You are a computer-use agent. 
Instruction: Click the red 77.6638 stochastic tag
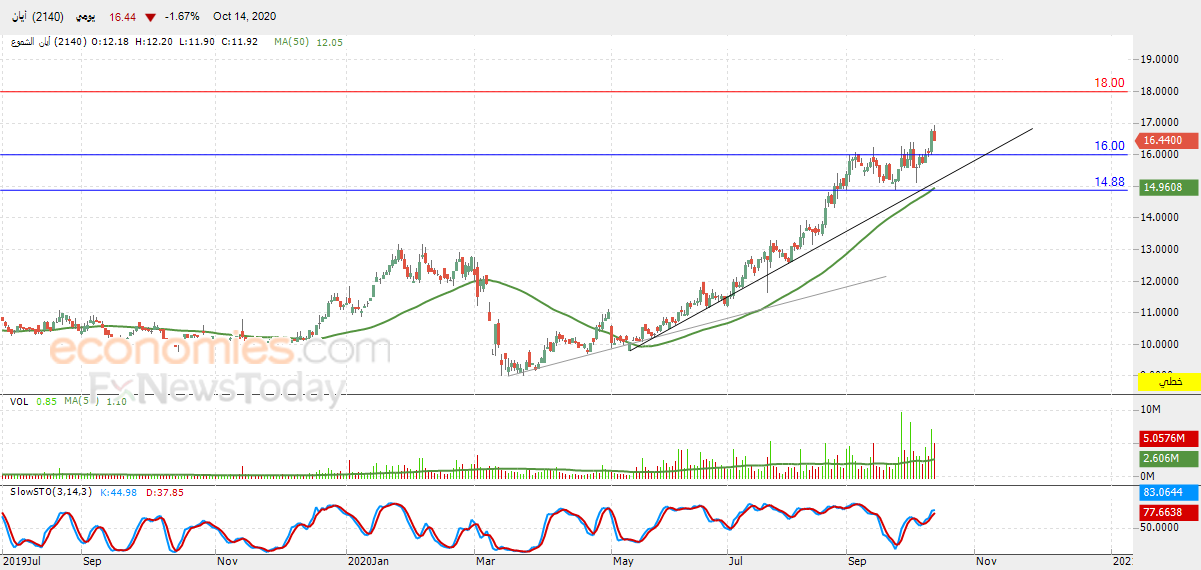tap(1168, 512)
